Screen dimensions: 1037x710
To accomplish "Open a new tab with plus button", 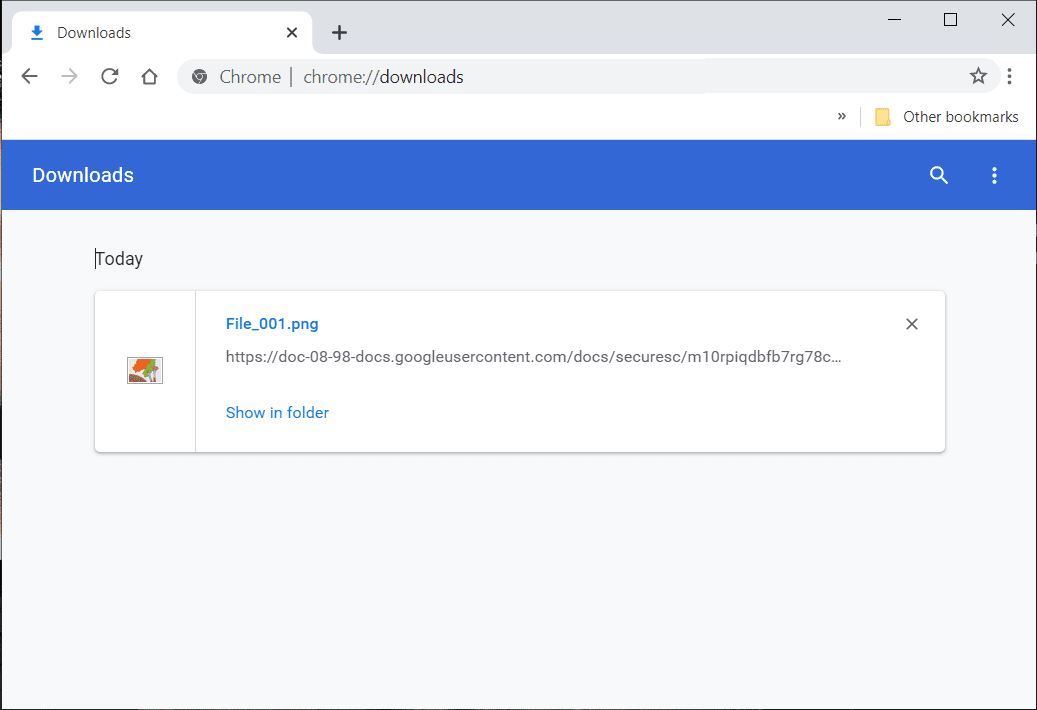I will (x=339, y=32).
